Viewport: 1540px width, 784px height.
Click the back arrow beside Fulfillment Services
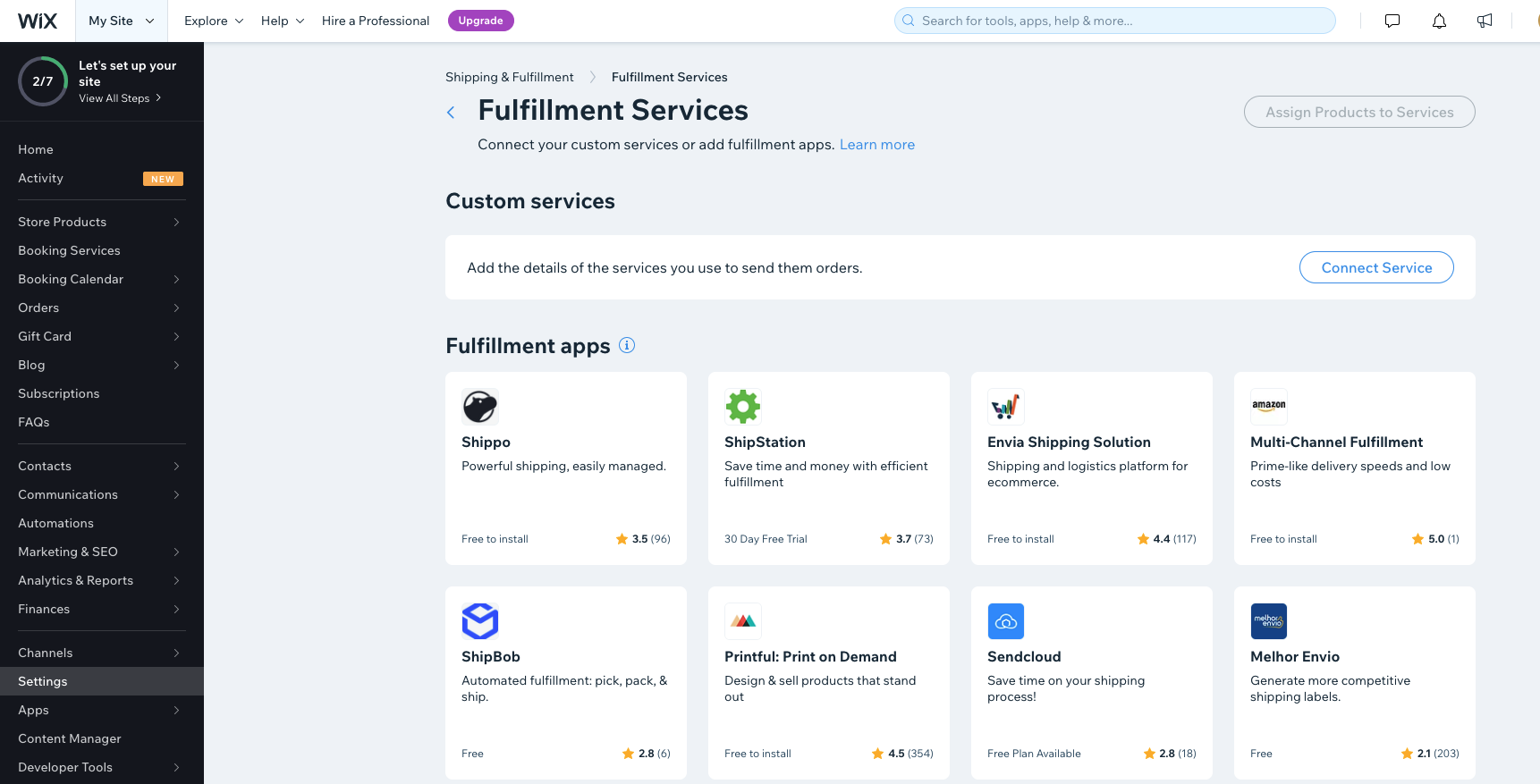click(x=451, y=112)
